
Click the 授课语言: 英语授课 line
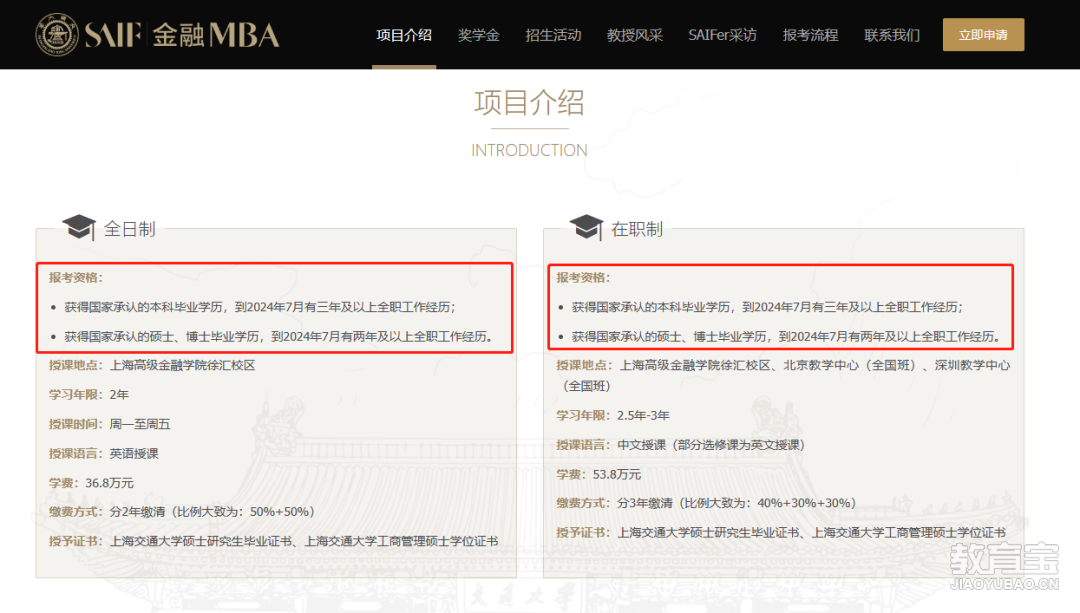click(103, 453)
